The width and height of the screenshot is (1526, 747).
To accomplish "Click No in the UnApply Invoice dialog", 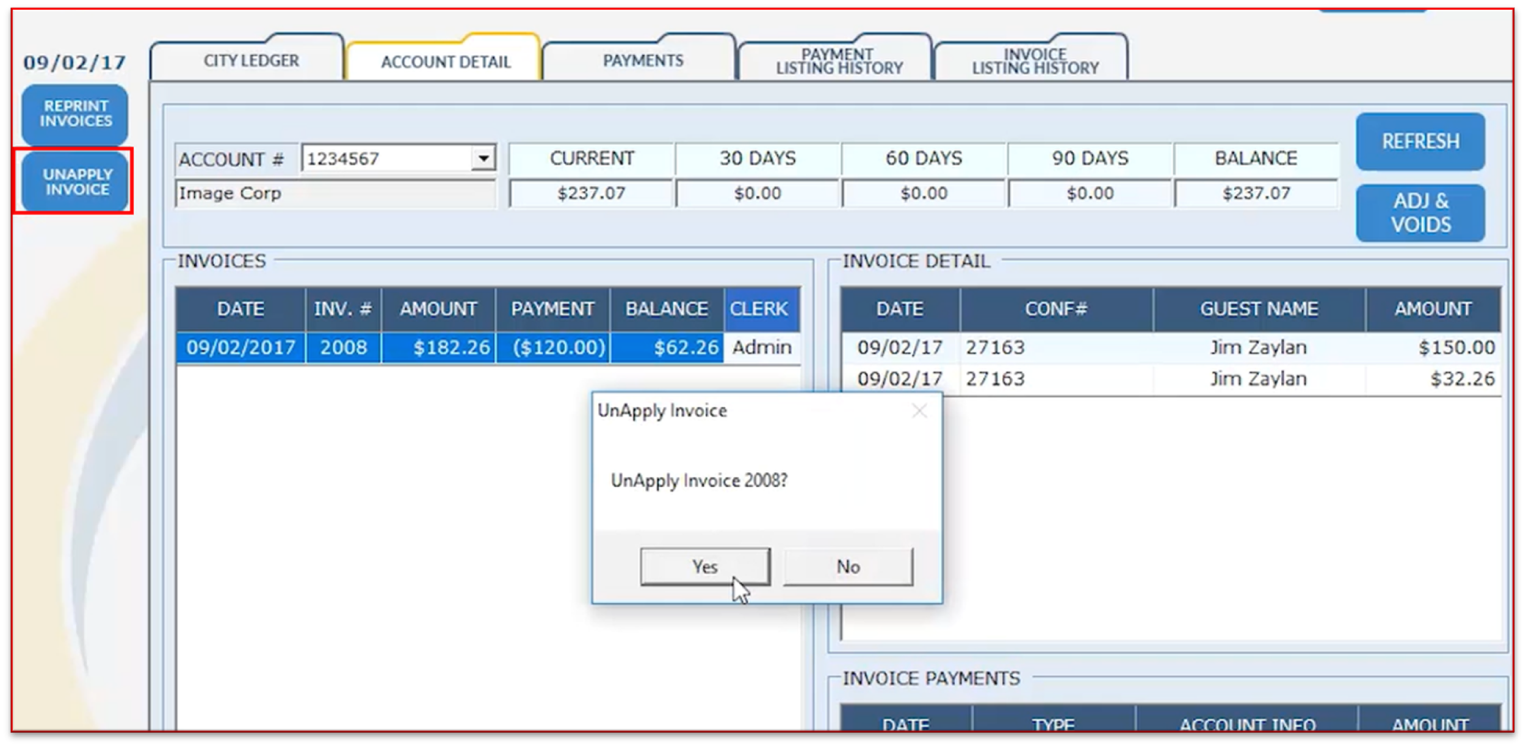I will click(847, 567).
